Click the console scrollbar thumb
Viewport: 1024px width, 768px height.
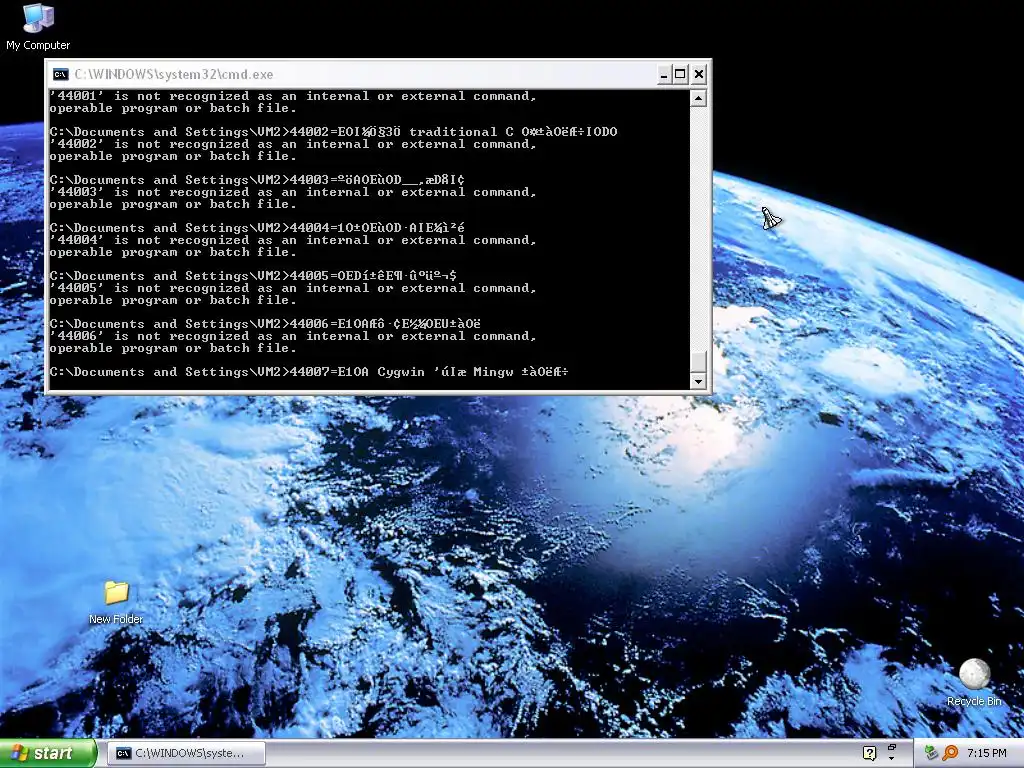click(698, 362)
